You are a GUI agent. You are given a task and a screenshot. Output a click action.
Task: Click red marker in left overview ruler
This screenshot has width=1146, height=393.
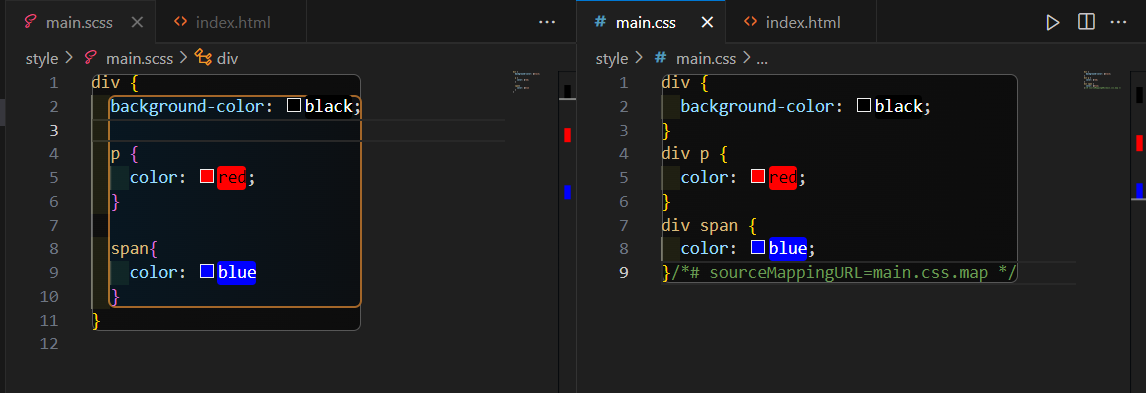(x=567, y=135)
